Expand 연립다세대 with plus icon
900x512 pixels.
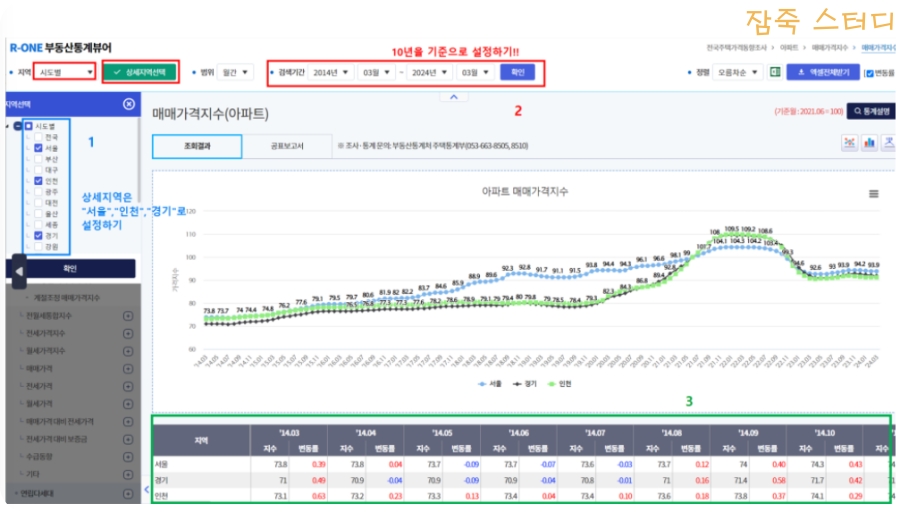(x=128, y=494)
